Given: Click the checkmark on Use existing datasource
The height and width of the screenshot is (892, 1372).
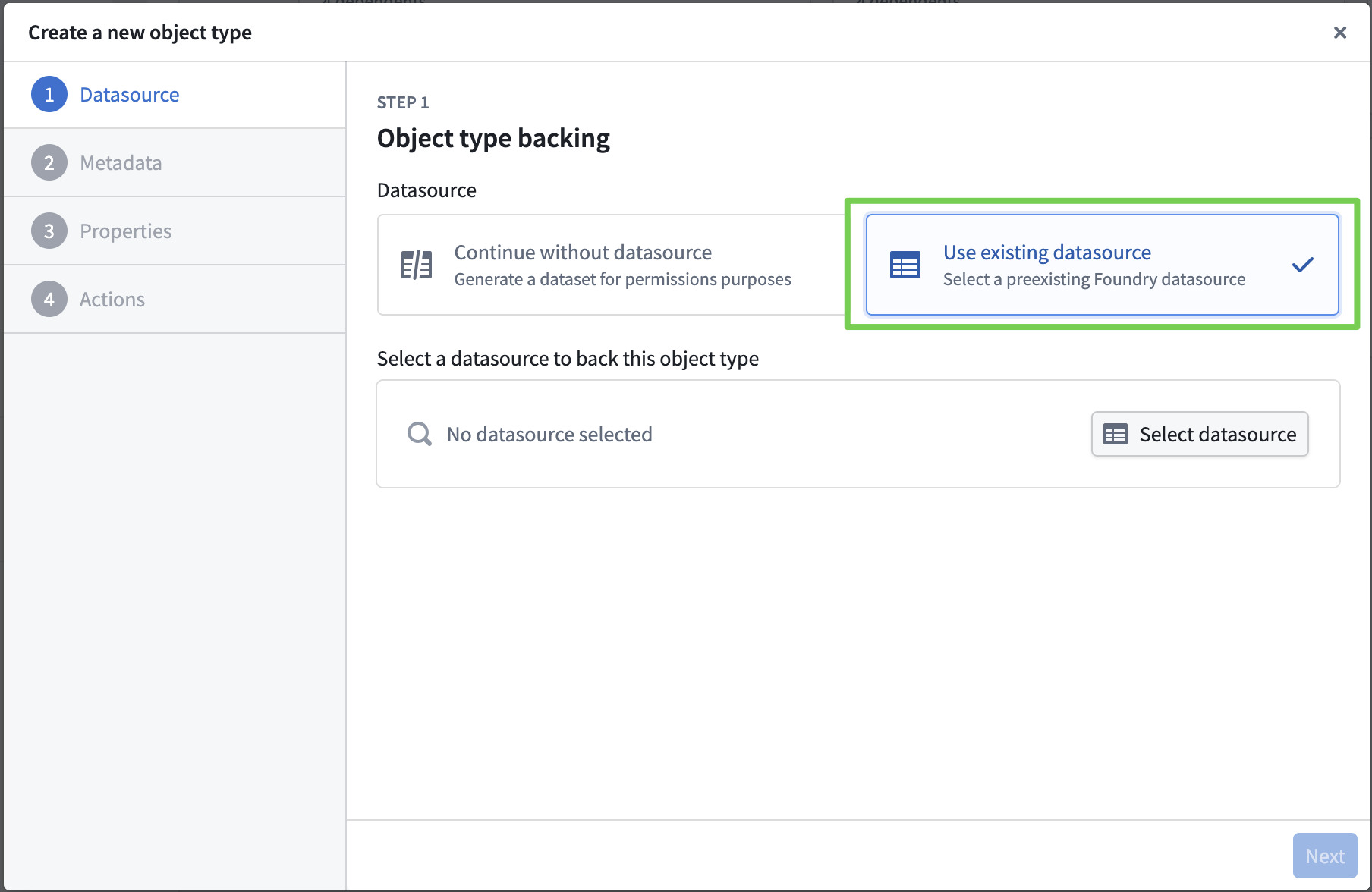Looking at the screenshot, I should click(1302, 265).
